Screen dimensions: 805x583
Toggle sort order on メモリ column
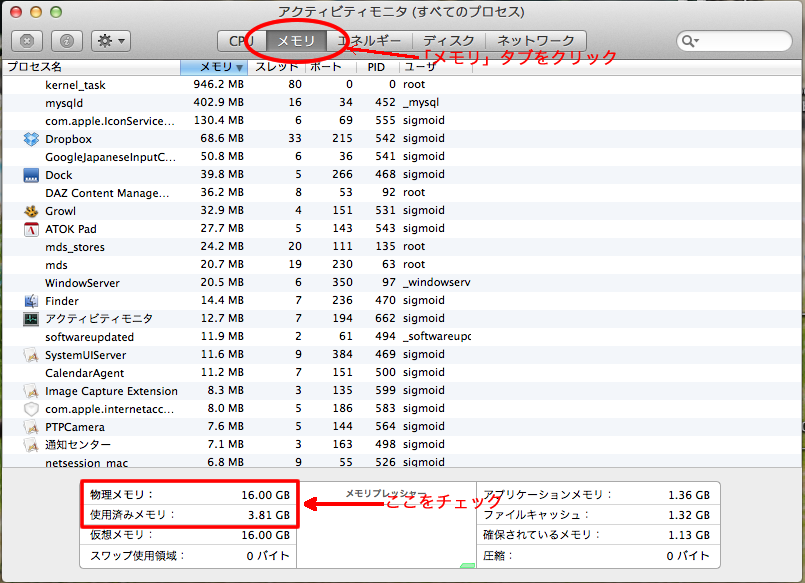pyautogui.click(x=214, y=67)
